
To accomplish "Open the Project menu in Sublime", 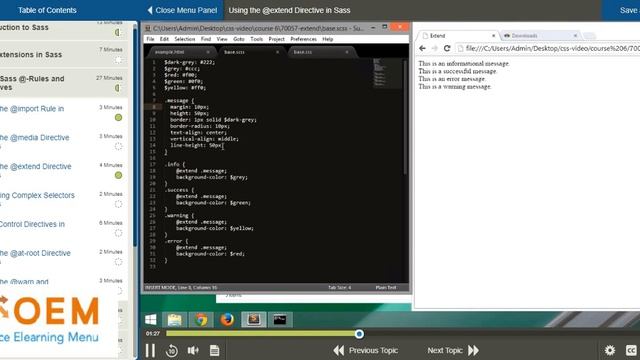I will (x=276, y=39).
